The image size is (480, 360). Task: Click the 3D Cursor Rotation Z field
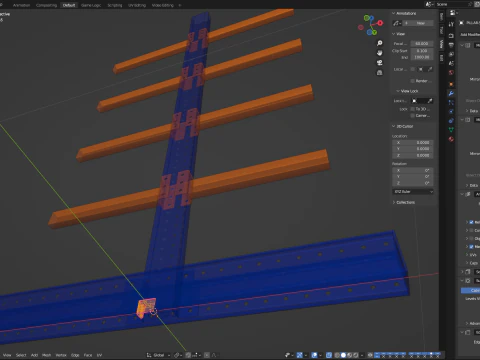(413, 183)
